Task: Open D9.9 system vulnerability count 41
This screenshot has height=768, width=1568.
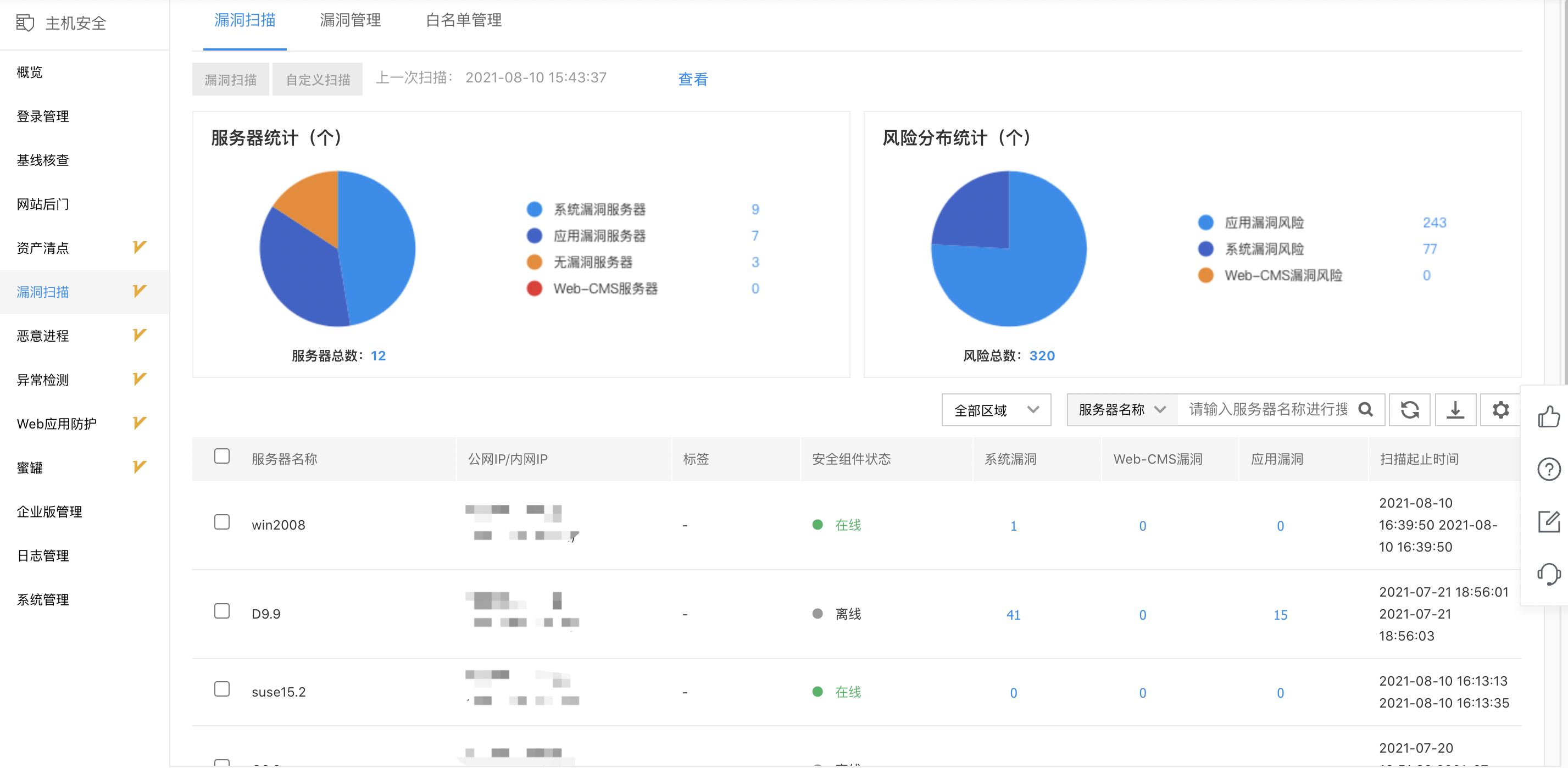Action: (x=1014, y=615)
